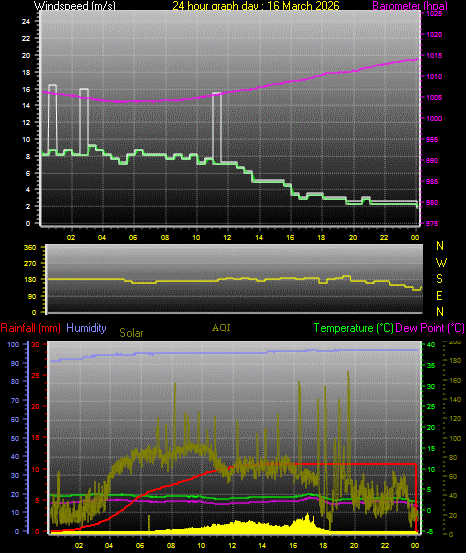Select the "Rainfall (mm)" legend label
The image size is (466, 553).
30,328
